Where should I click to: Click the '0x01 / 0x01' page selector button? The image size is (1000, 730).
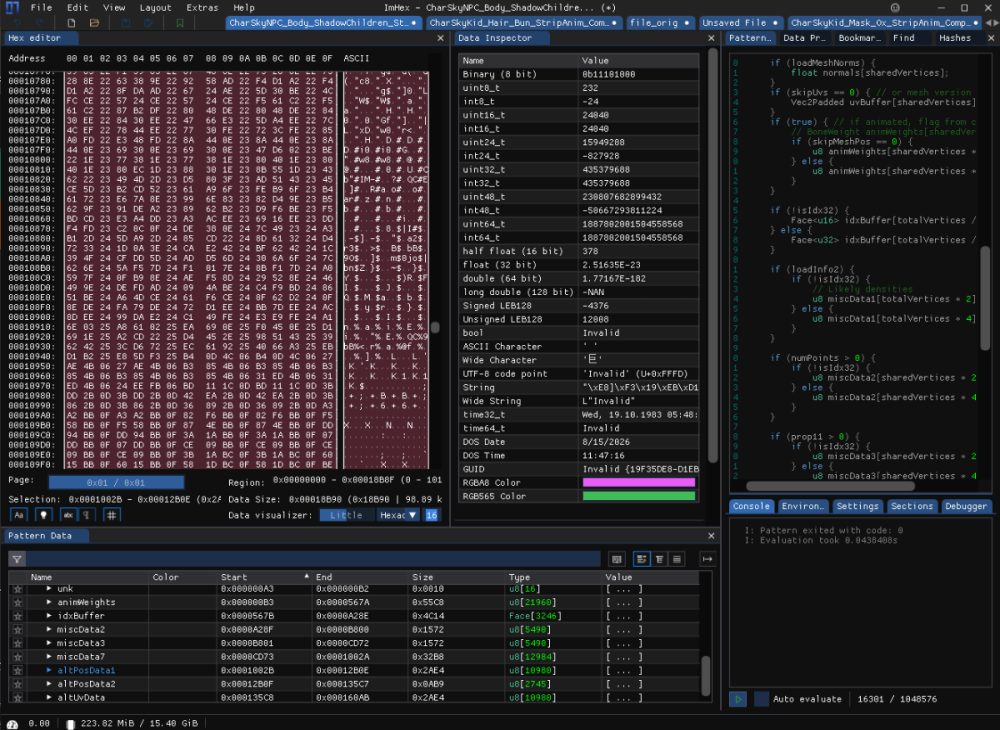(x=116, y=481)
